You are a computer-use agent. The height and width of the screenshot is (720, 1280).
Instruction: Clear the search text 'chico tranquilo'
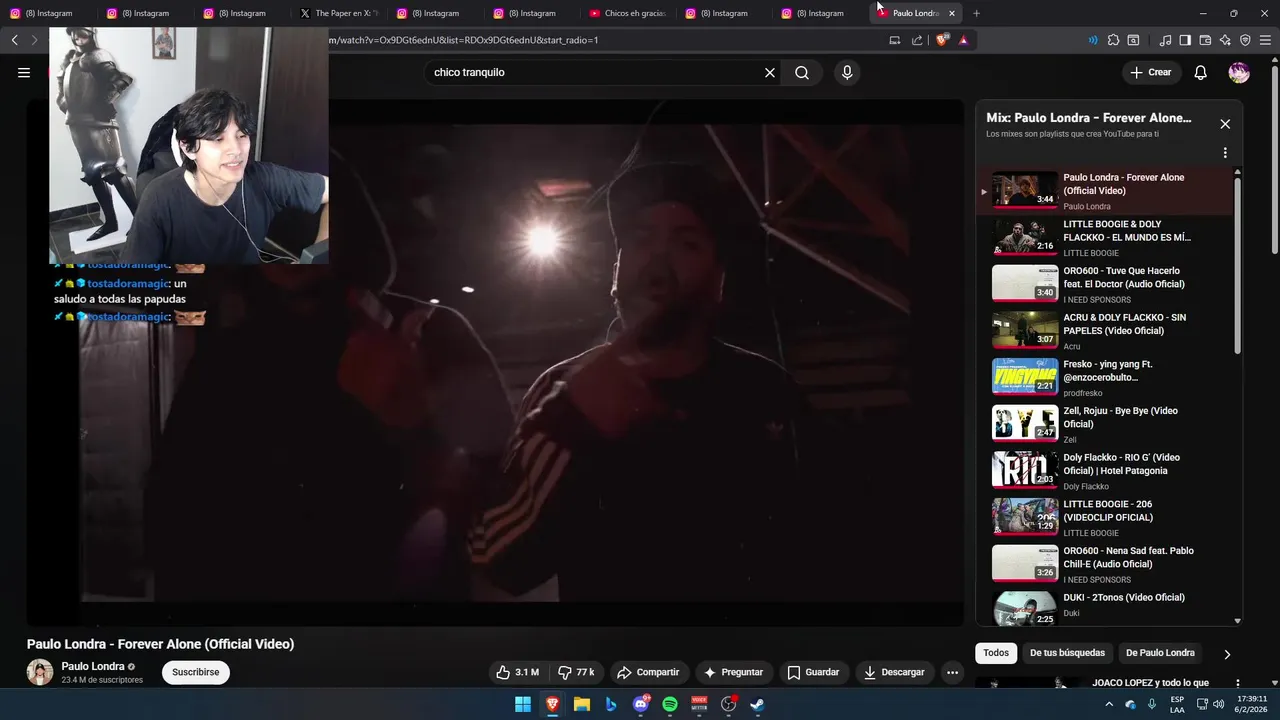[770, 72]
